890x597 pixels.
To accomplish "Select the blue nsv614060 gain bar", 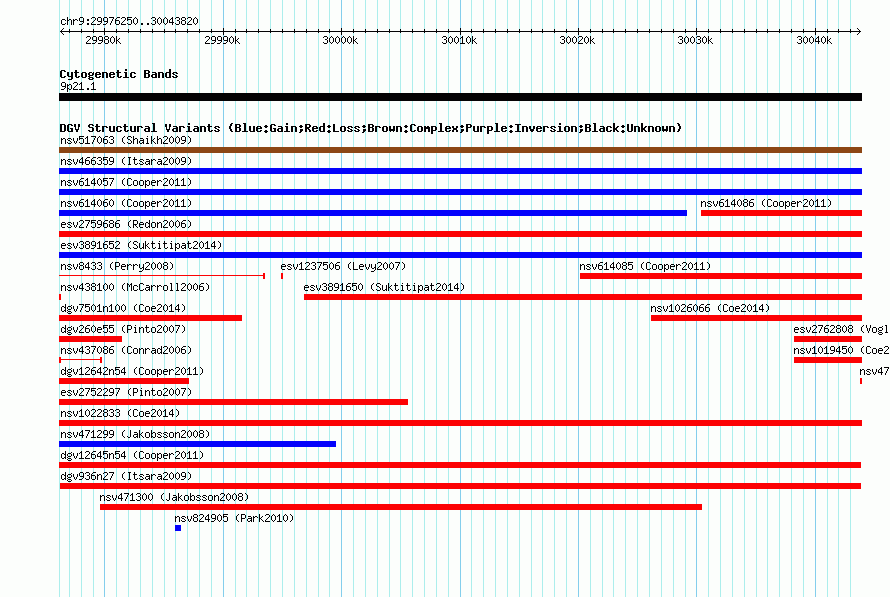I will 373,213.
